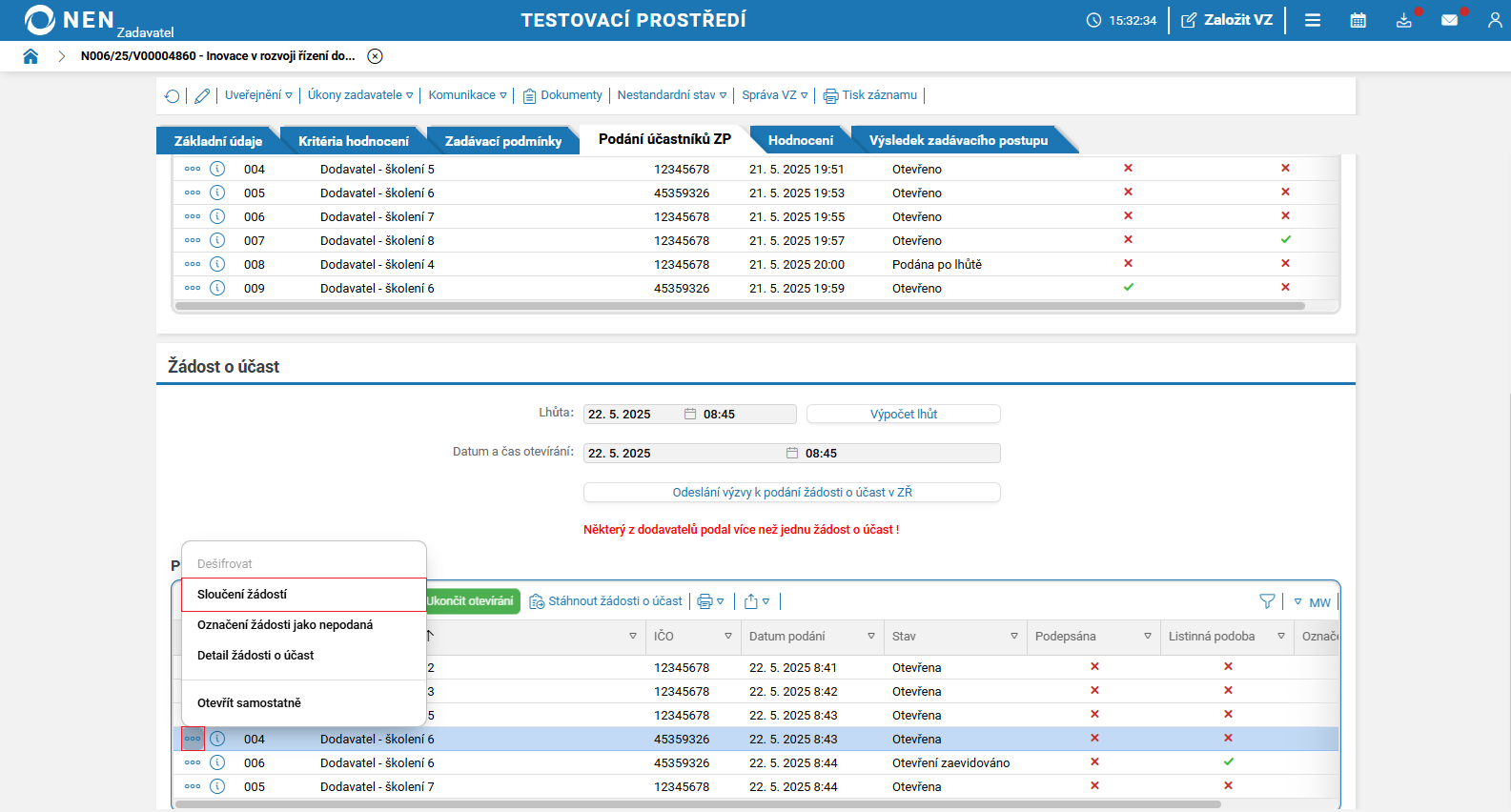Open row actions for upper 004 row

click(x=193, y=169)
